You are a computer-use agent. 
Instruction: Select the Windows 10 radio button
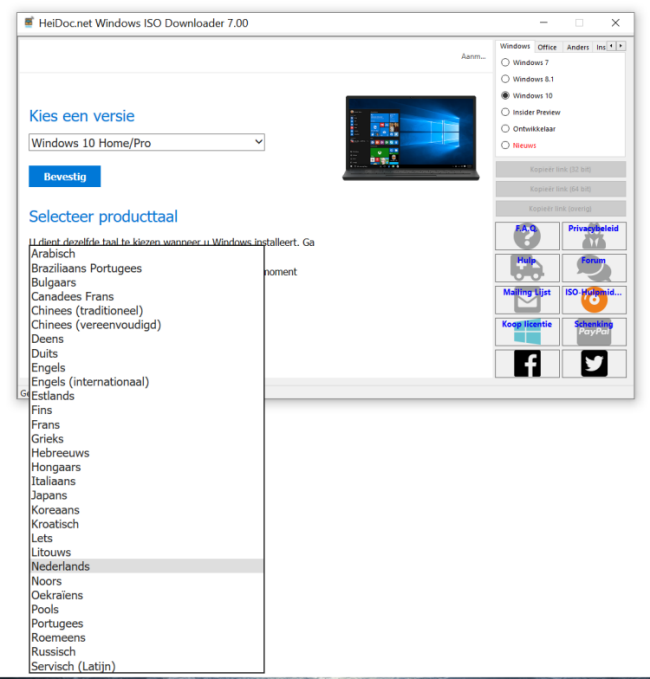point(505,95)
